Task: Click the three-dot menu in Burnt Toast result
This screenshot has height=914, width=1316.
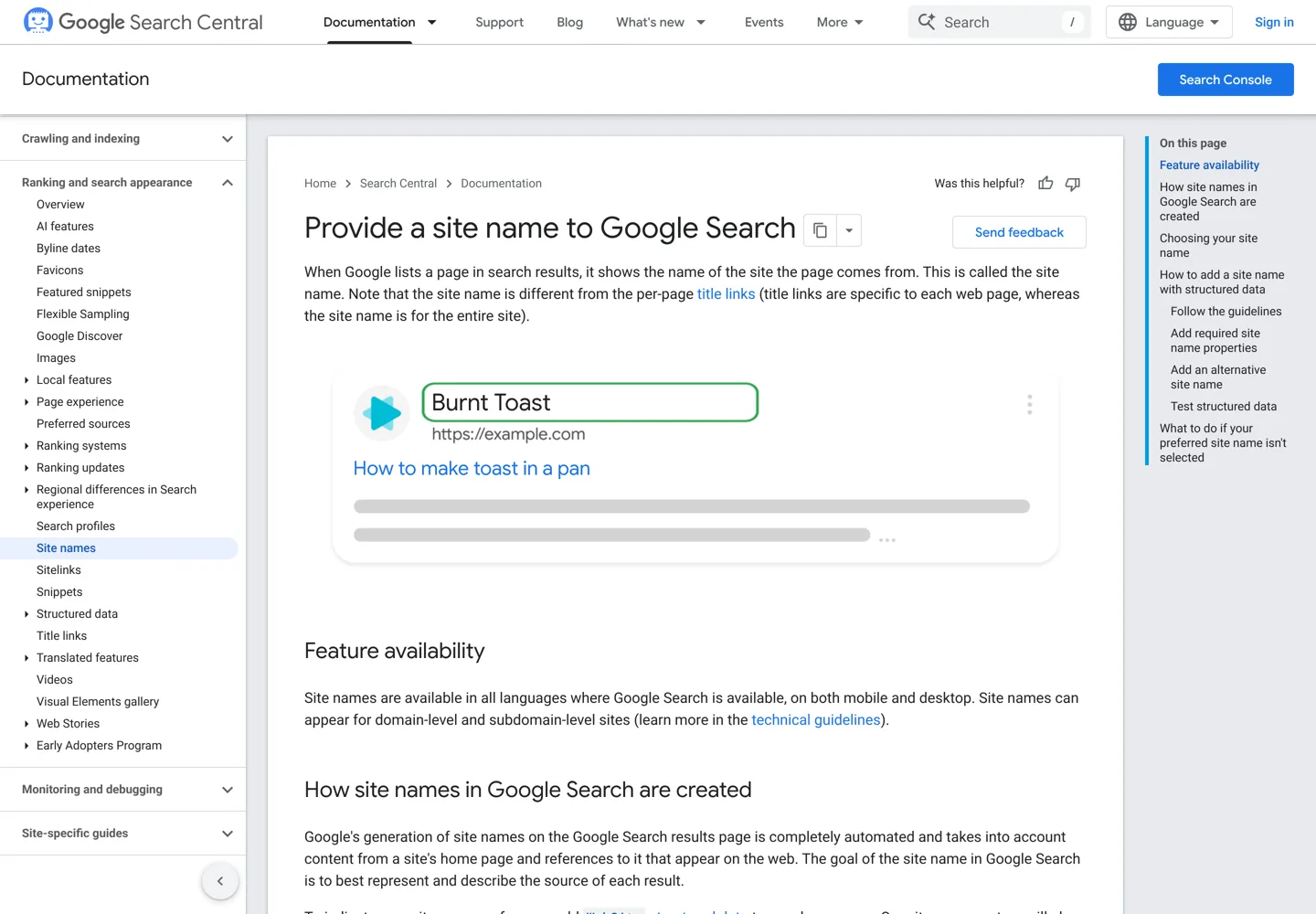Action: pos(1029,405)
